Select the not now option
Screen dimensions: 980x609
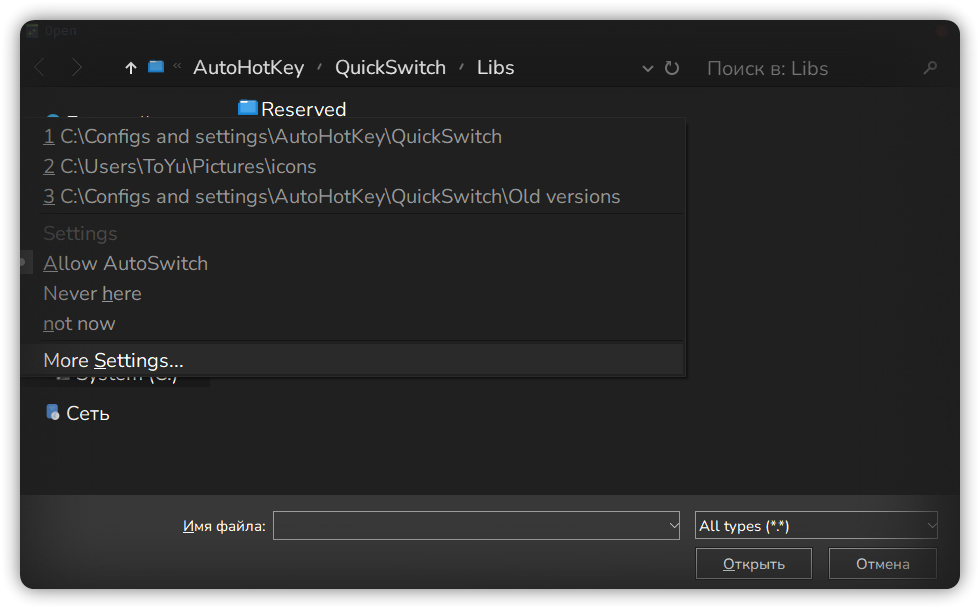(79, 324)
